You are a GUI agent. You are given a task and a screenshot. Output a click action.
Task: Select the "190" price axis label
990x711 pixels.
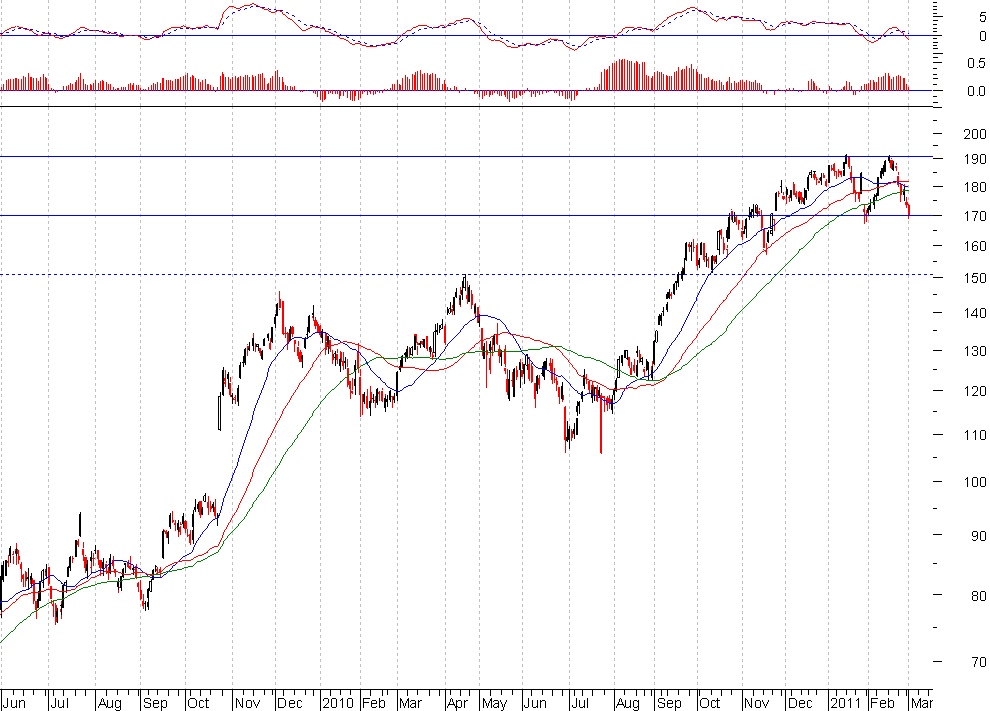975,159
